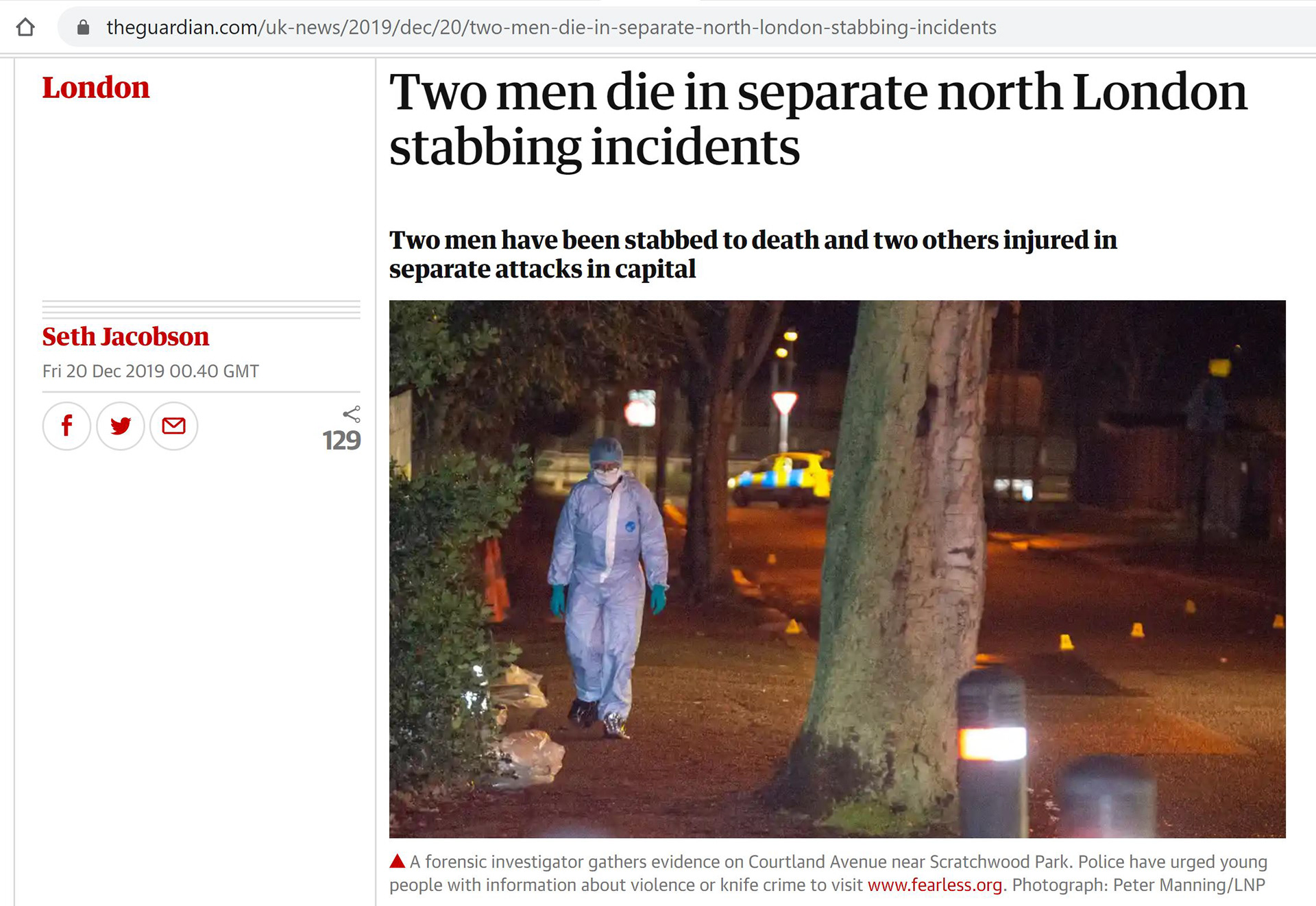Click the browser home icon

click(x=25, y=27)
